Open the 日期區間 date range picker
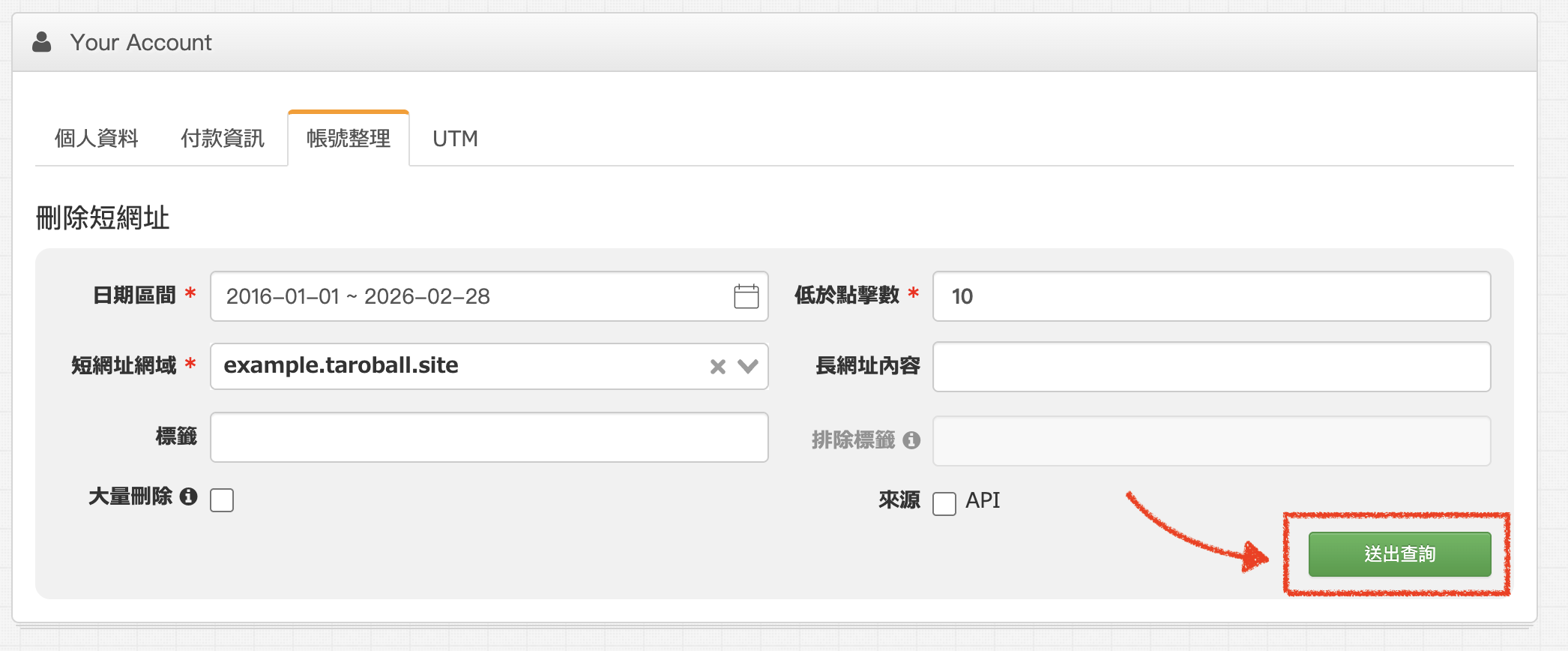1568x651 pixels. 472,296
